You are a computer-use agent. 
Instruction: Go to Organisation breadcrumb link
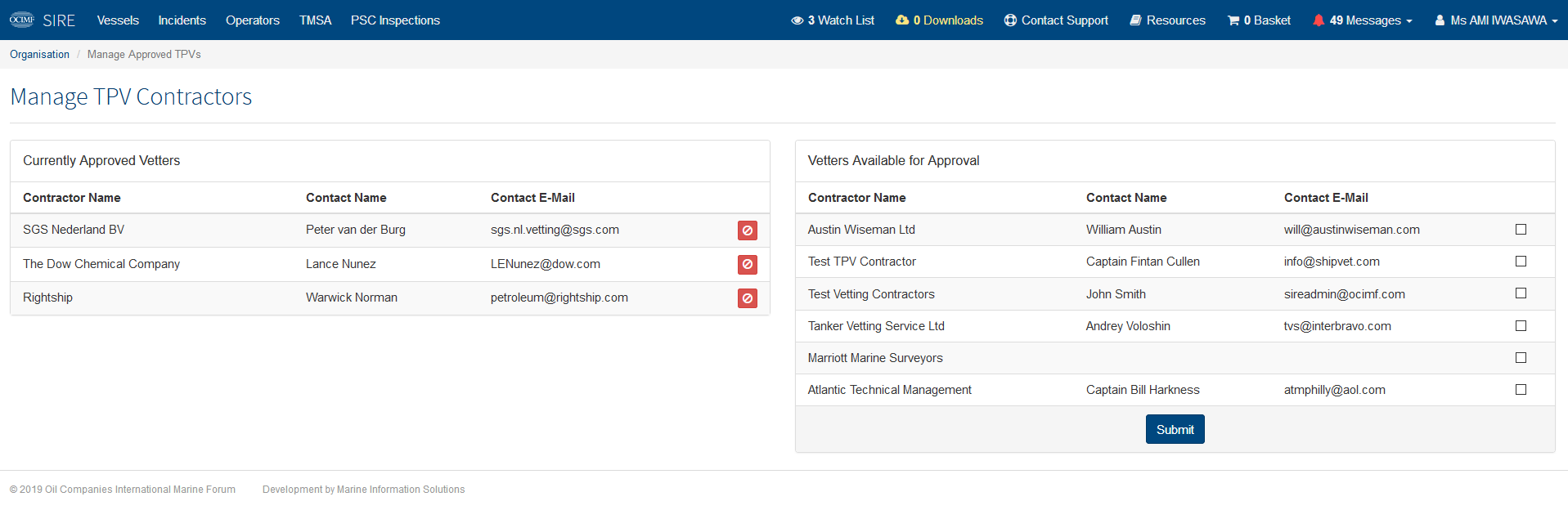[39, 54]
